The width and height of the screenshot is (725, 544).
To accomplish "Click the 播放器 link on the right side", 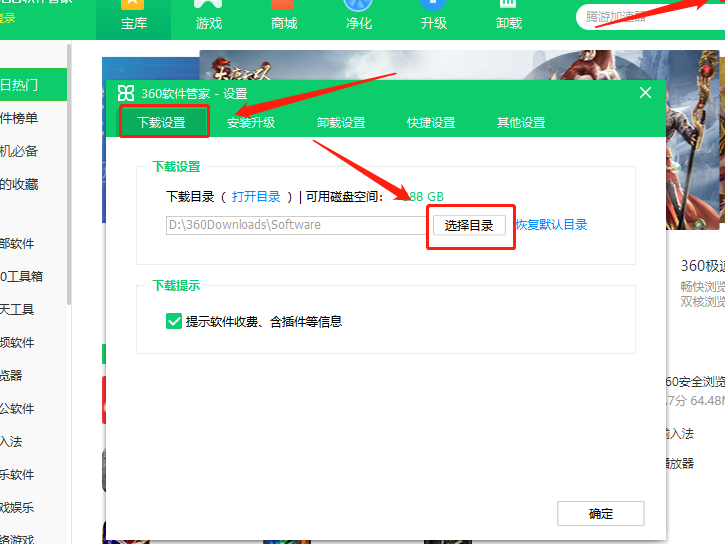I will click(x=680, y=463).
